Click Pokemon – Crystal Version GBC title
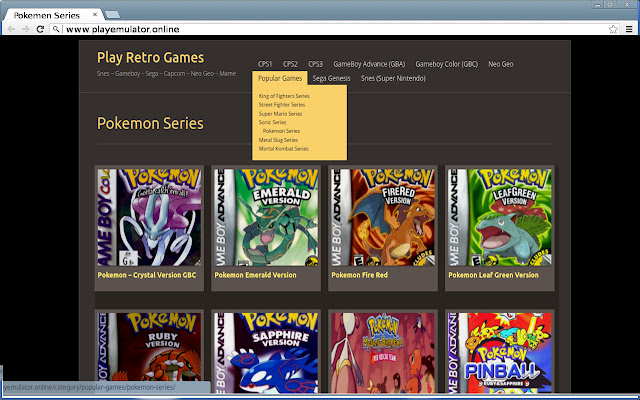Viewport: 640px width, 400px height. pos(147,275)
